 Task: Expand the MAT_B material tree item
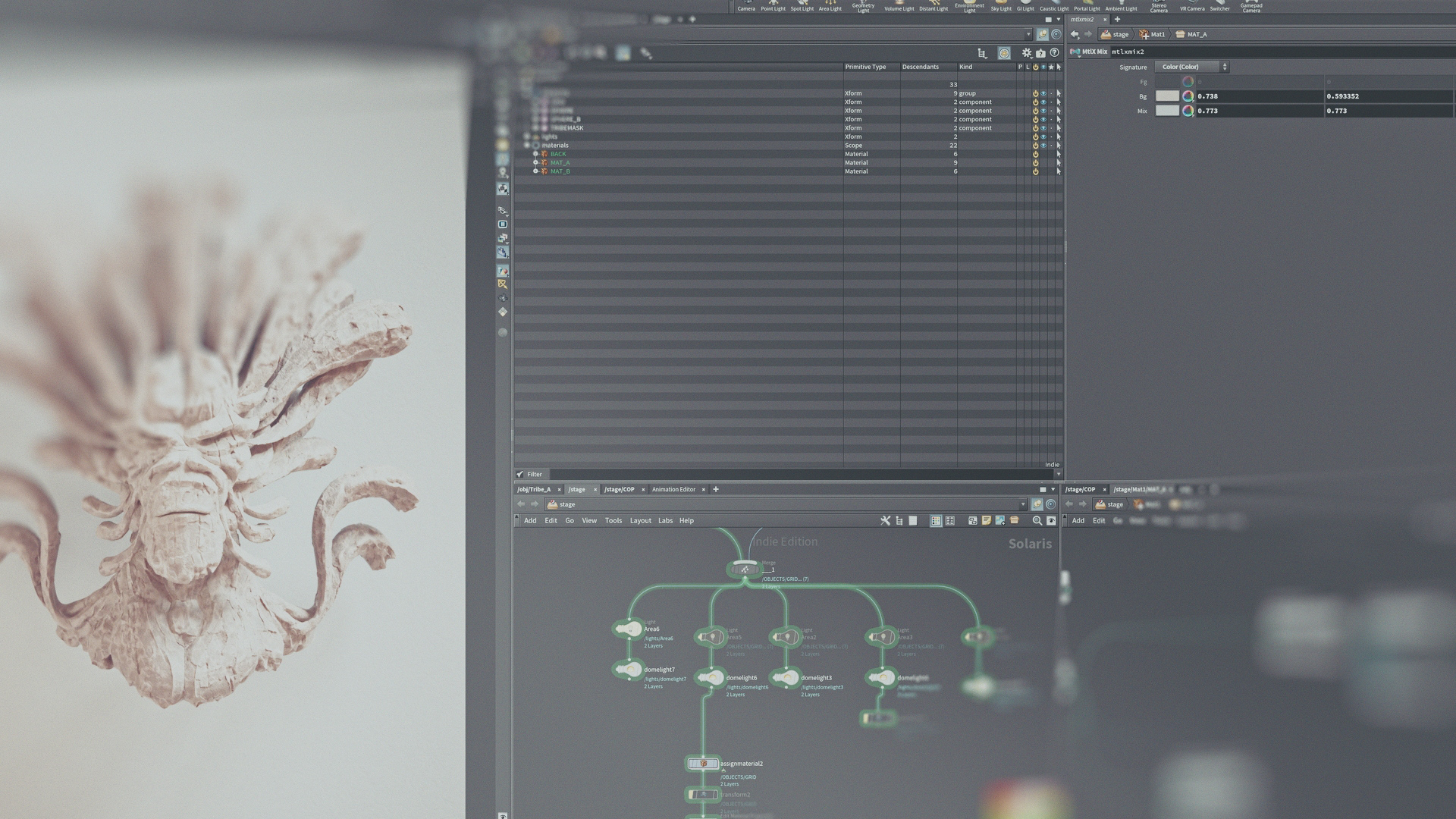[x=535, y=171]
